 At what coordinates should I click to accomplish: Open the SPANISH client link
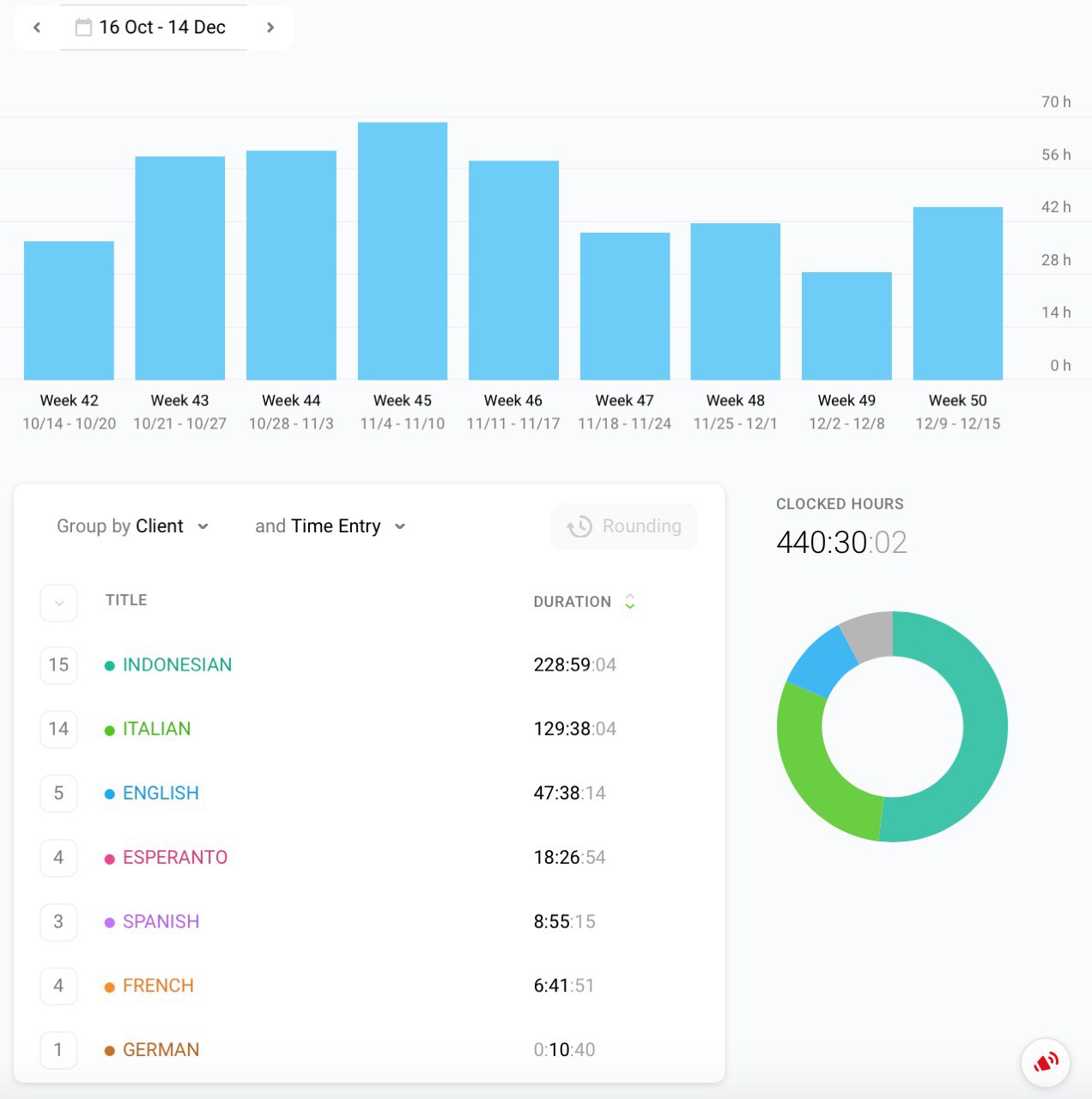(x=161, y=921)
